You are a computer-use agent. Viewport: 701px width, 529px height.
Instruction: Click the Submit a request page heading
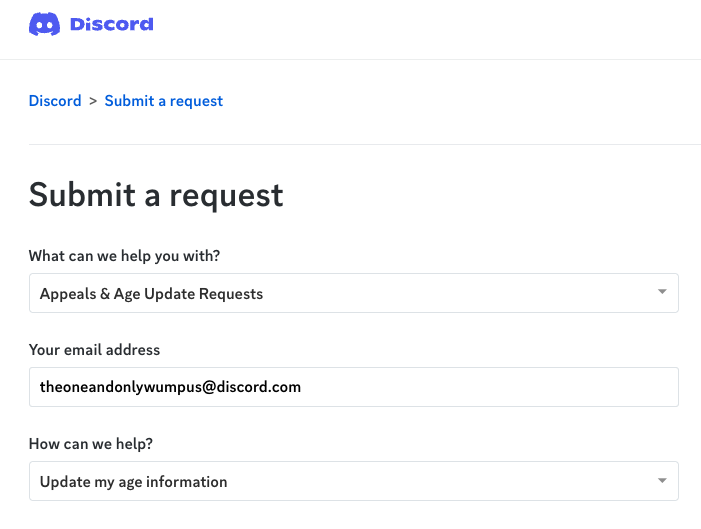[x=156, y=195]
